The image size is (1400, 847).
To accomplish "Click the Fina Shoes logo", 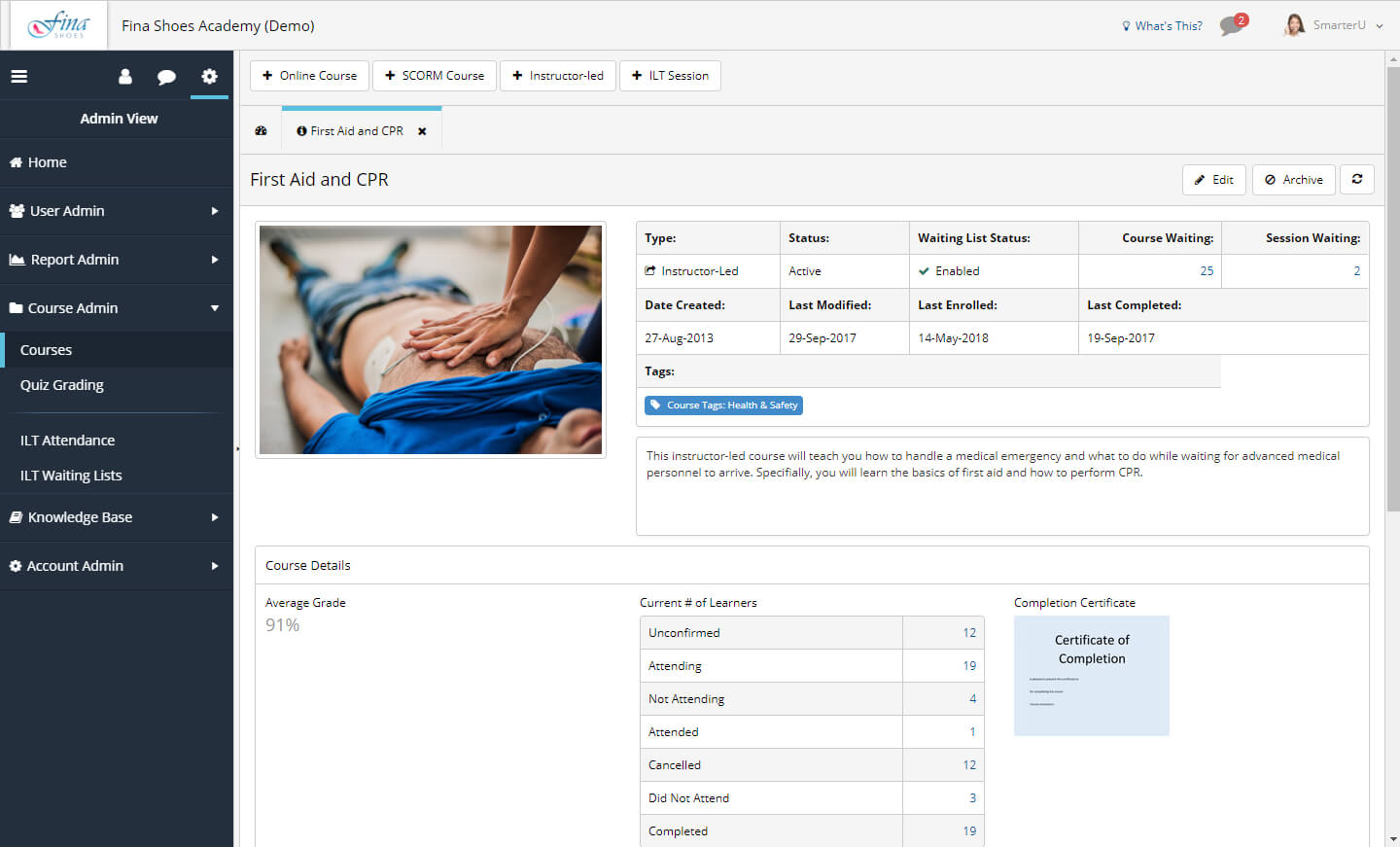I will [58, 25].
